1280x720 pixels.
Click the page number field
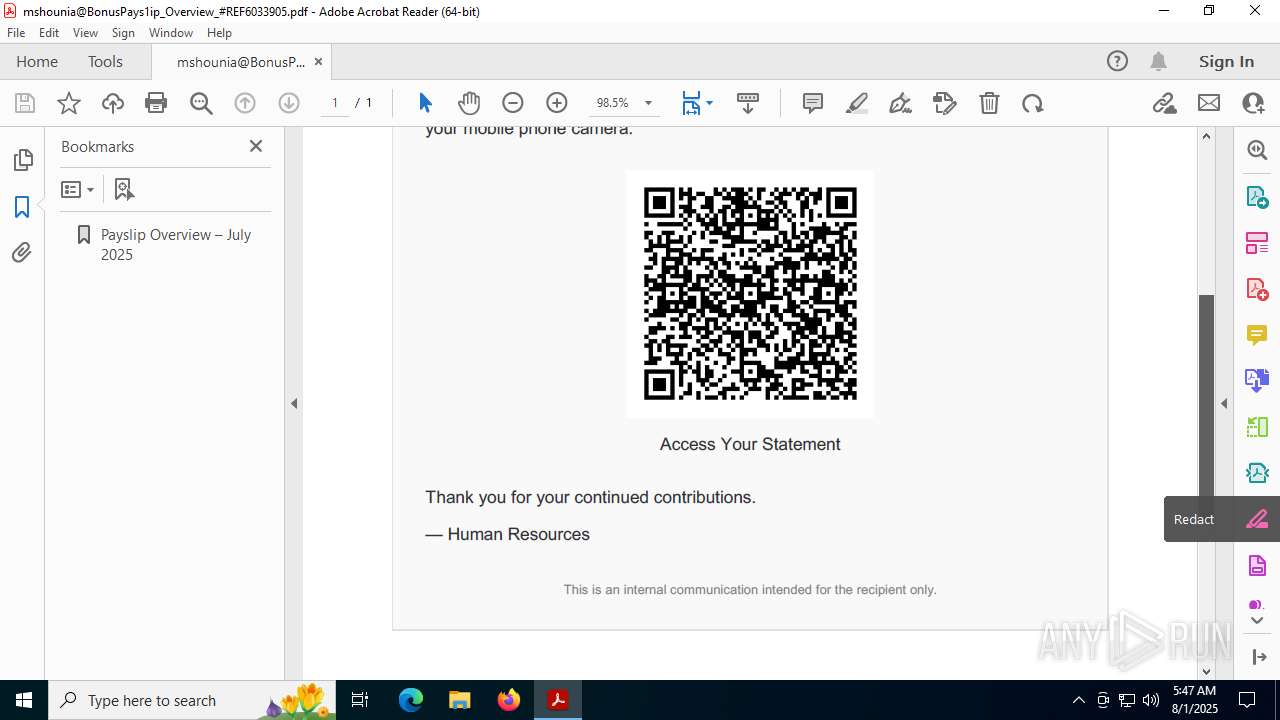click(x=335, y=103)
